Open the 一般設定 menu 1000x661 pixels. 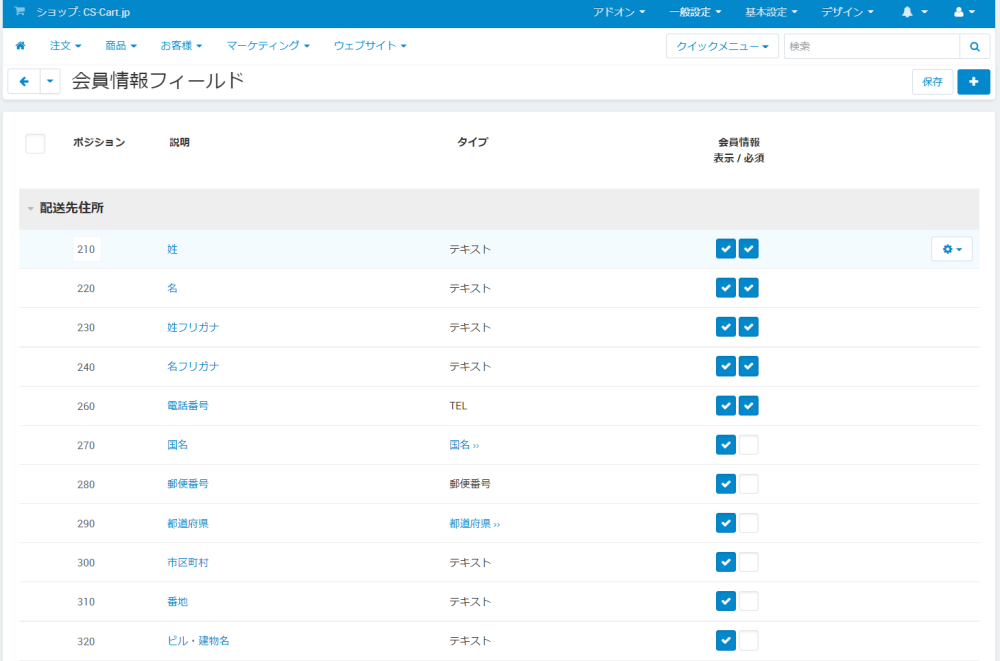tap(695, 12)
